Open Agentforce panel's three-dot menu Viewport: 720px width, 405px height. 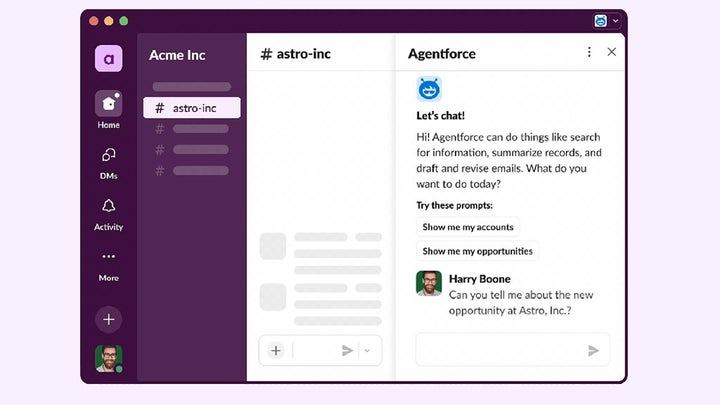point(589,53)
